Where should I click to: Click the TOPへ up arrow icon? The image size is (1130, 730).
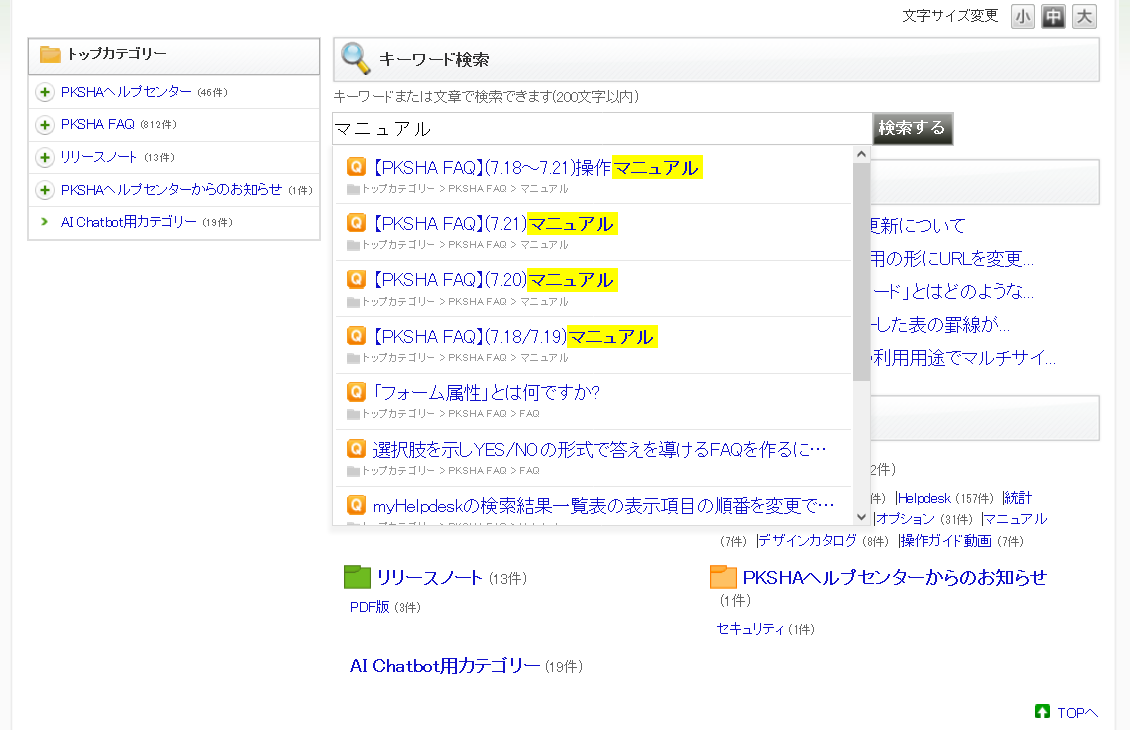(x=1042, y=712)
